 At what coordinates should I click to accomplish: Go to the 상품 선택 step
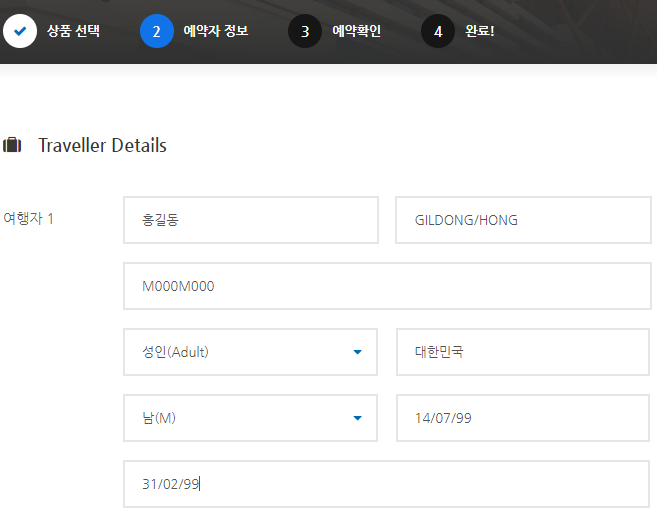coord(73,31)
